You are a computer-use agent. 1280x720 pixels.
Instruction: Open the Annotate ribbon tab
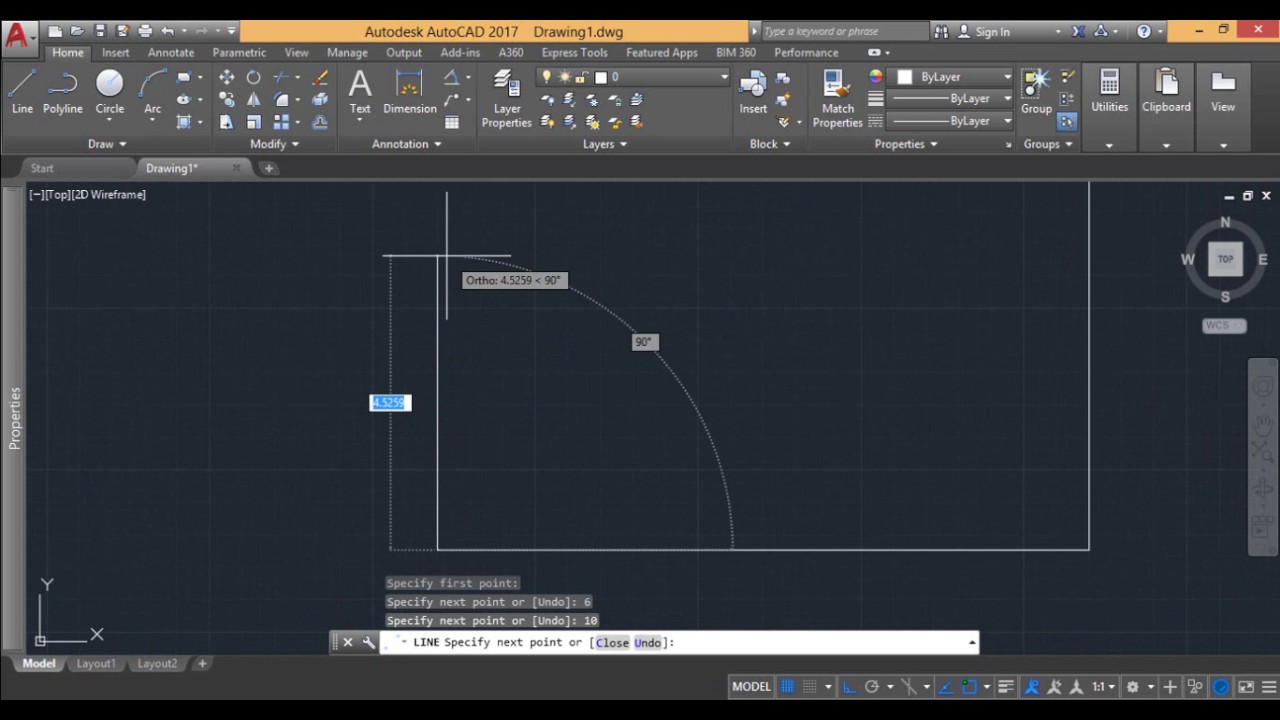171,52
